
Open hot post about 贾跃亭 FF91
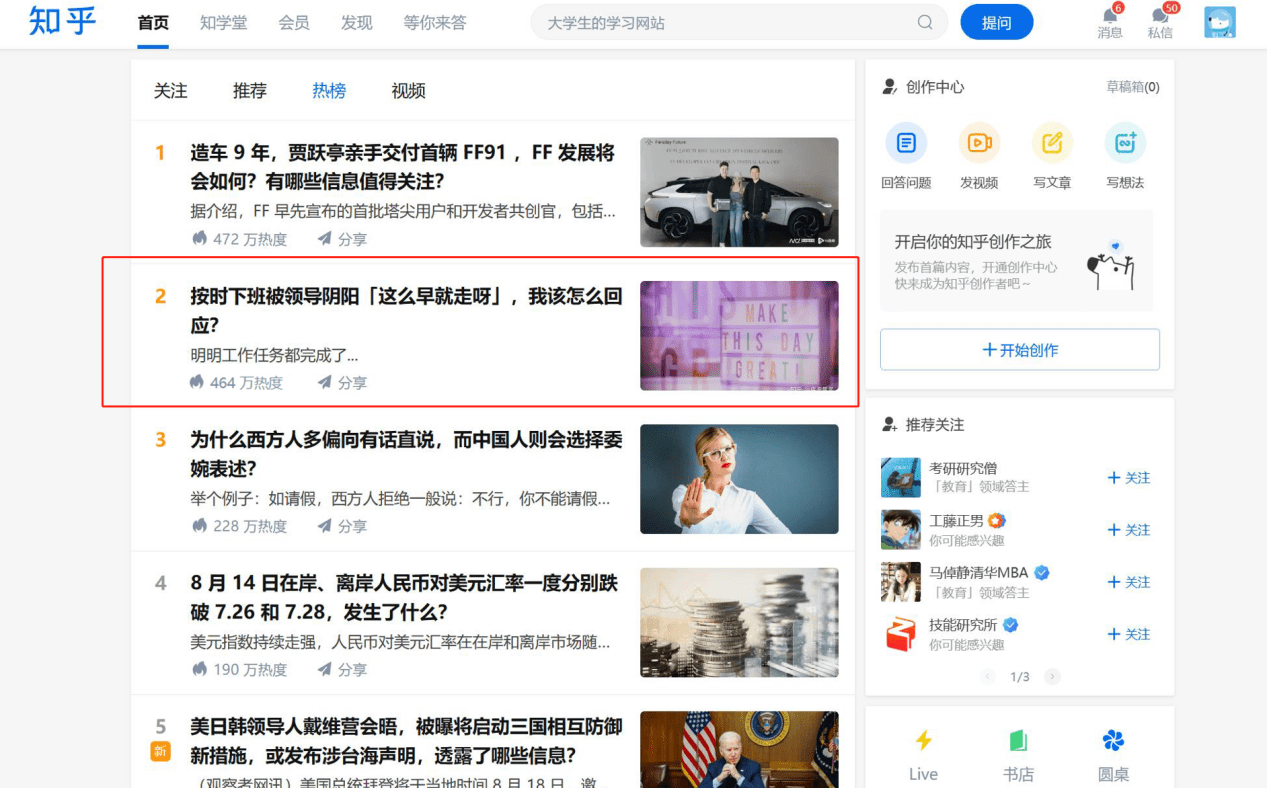coord(402,167)
